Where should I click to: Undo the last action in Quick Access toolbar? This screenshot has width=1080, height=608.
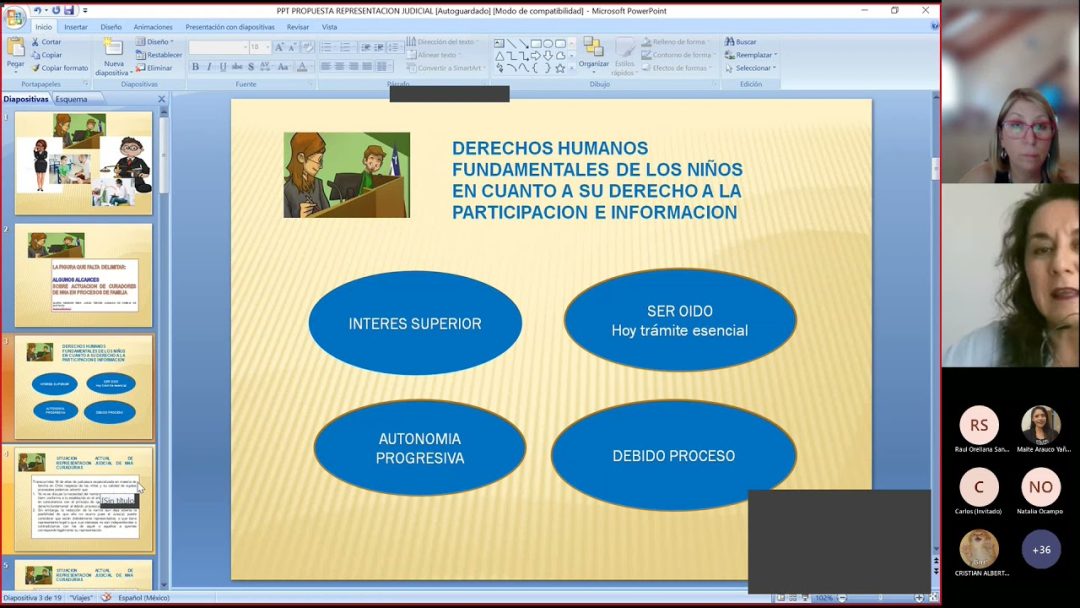coord(38,10)
